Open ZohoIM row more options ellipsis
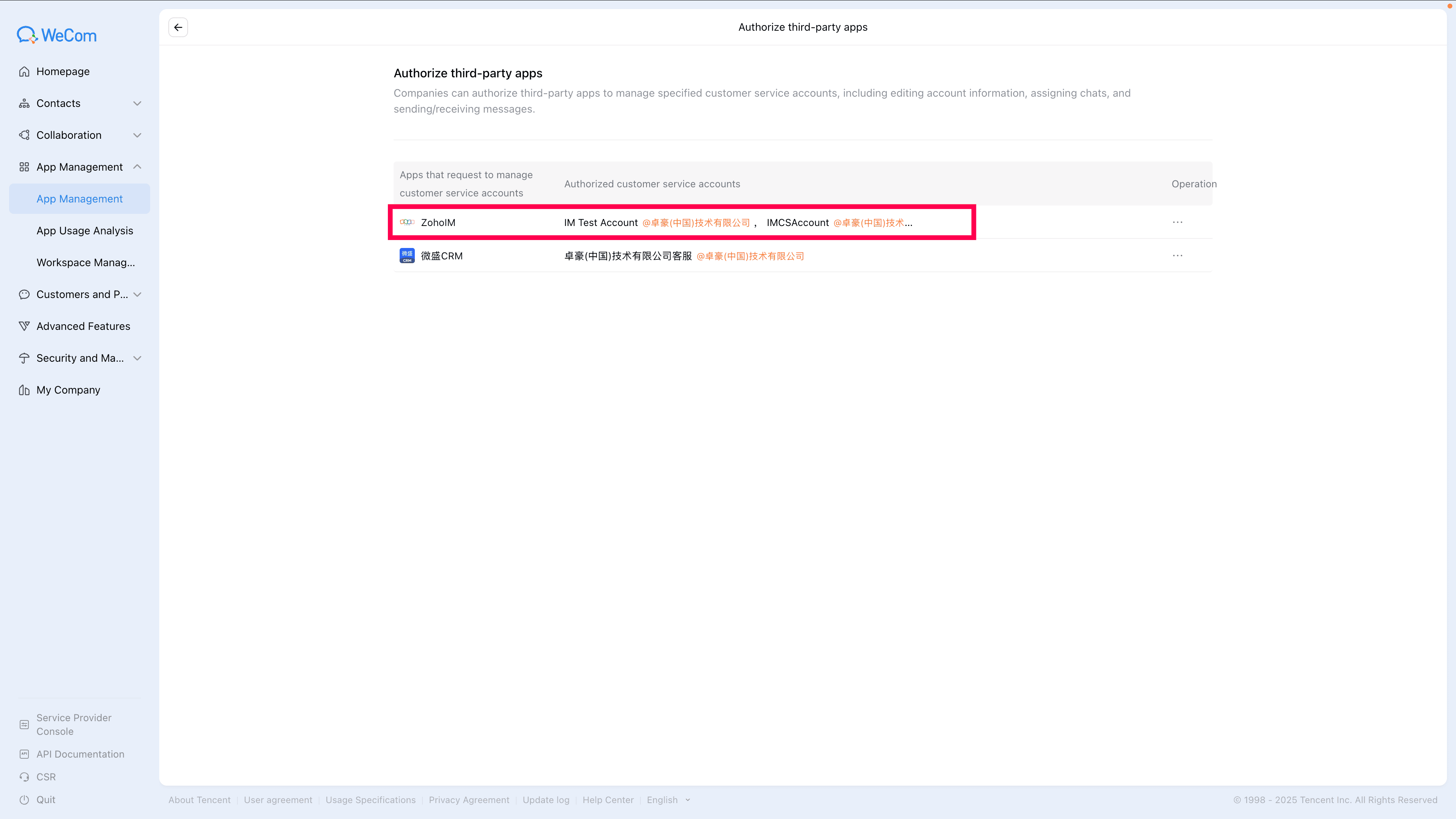This screenshot has height=819, width=1456. tap(1177, 222)
